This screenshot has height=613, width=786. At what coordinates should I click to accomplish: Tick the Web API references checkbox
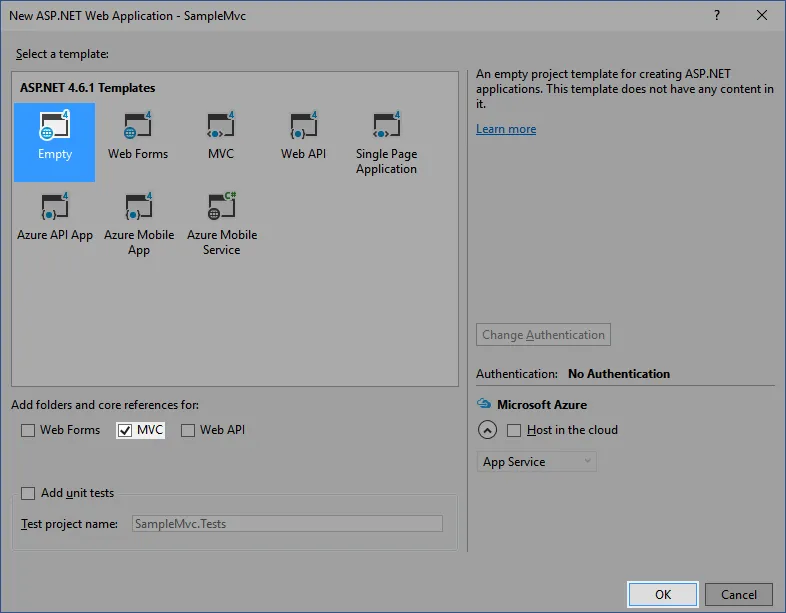[187, 430]
